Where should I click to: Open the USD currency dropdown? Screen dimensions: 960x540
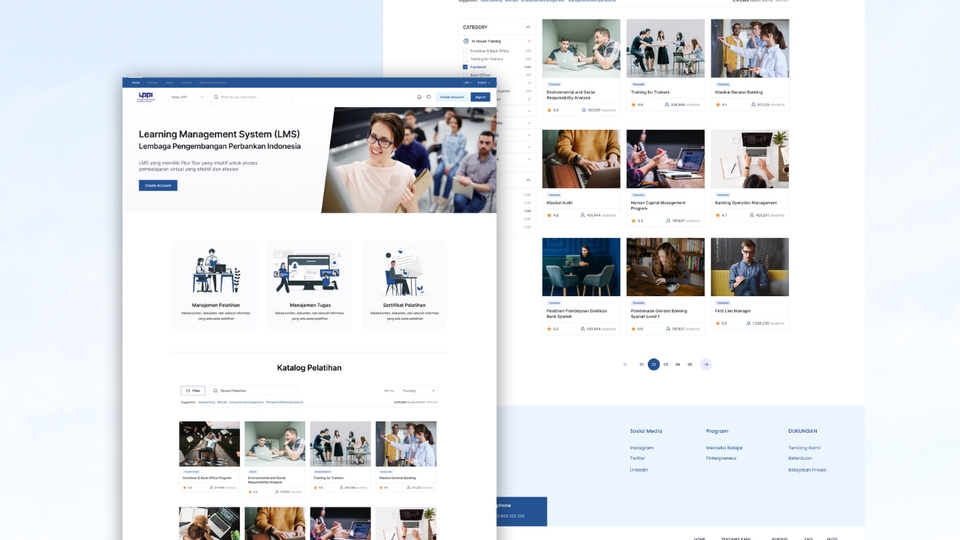467,82
